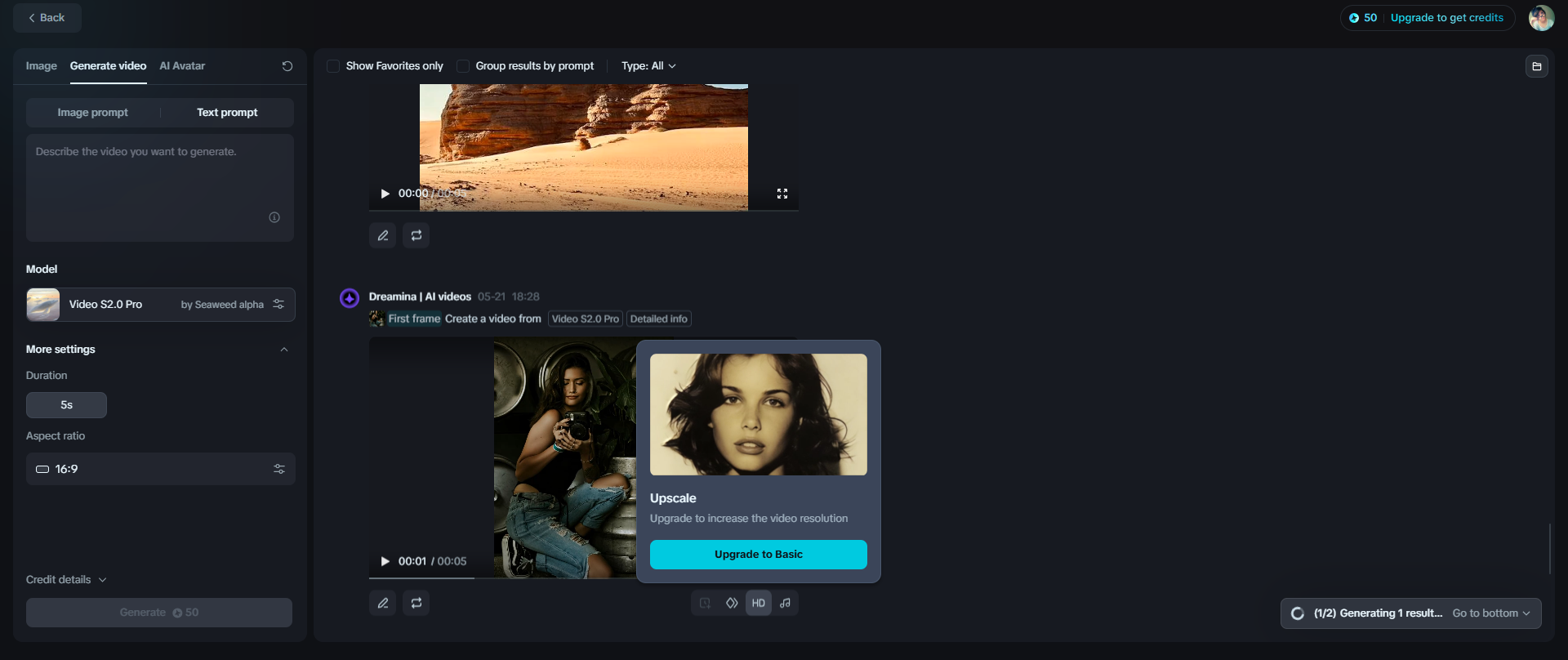
Task: Open the Generate video tab
Action: click(x=108, y=66)
